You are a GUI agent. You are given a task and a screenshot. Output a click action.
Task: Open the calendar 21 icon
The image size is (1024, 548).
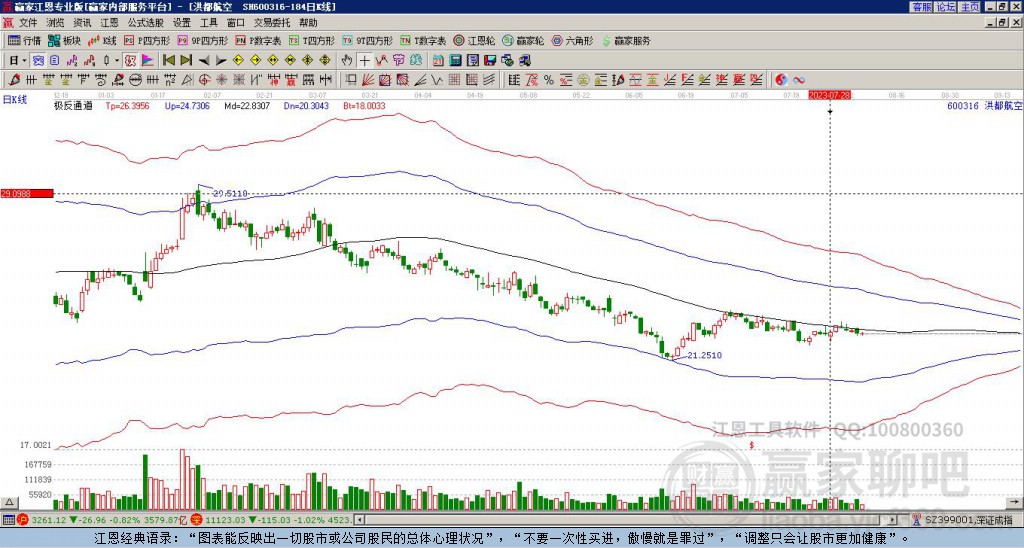[438, 61]
